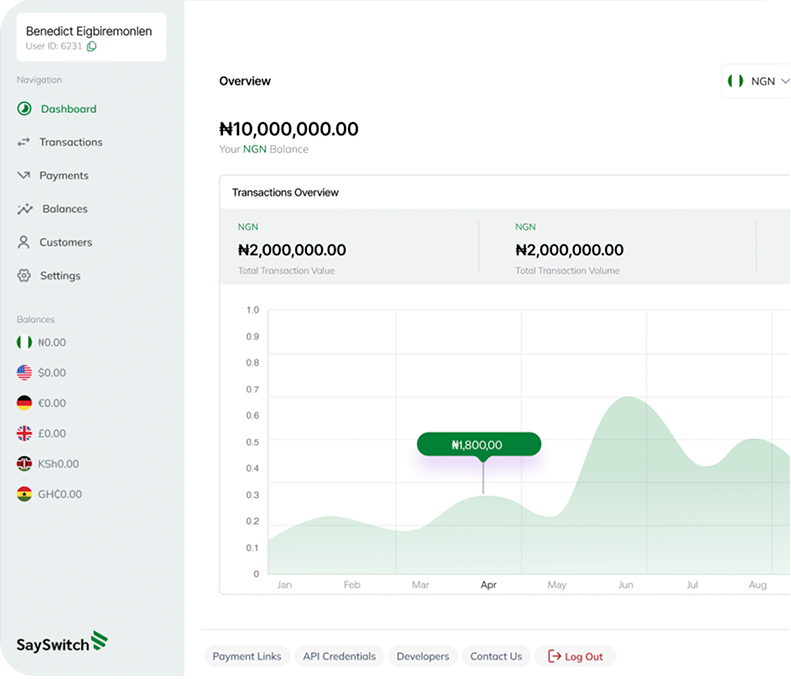This screenshot has height=679, width=791.
Task: Click the Payments arrow icon
Action: click(24, 175)
